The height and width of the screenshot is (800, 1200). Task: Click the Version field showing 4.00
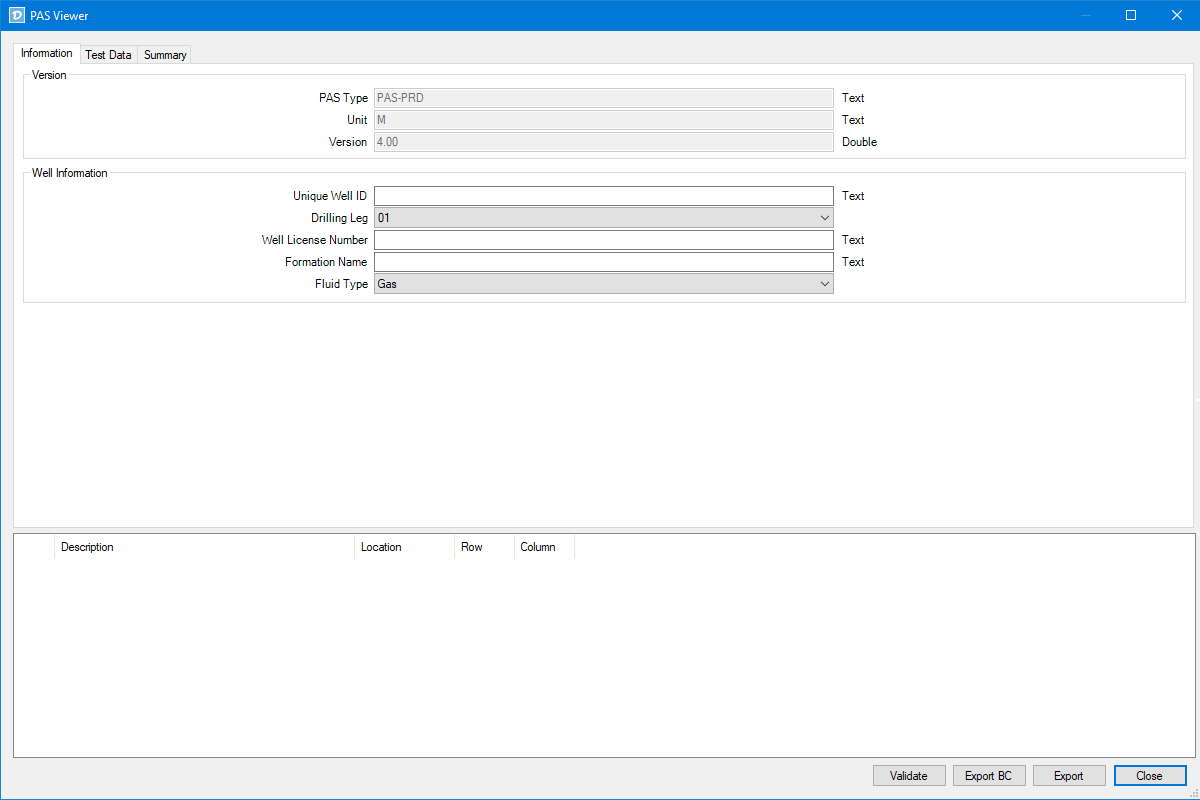tap(603, 142)
